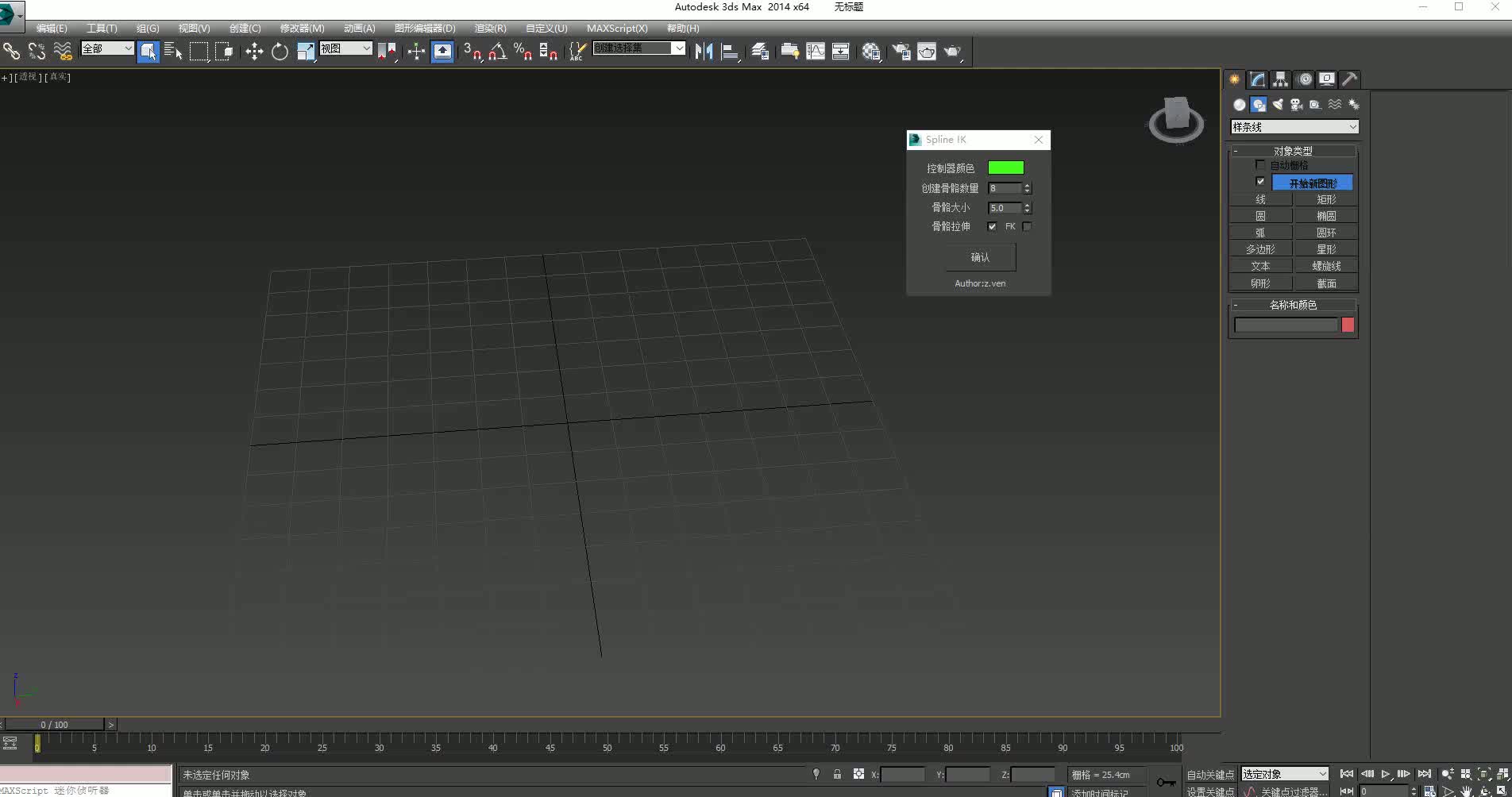Open the Layer Manager
This screenshot has width=1512, height=797.
(760, 52)
